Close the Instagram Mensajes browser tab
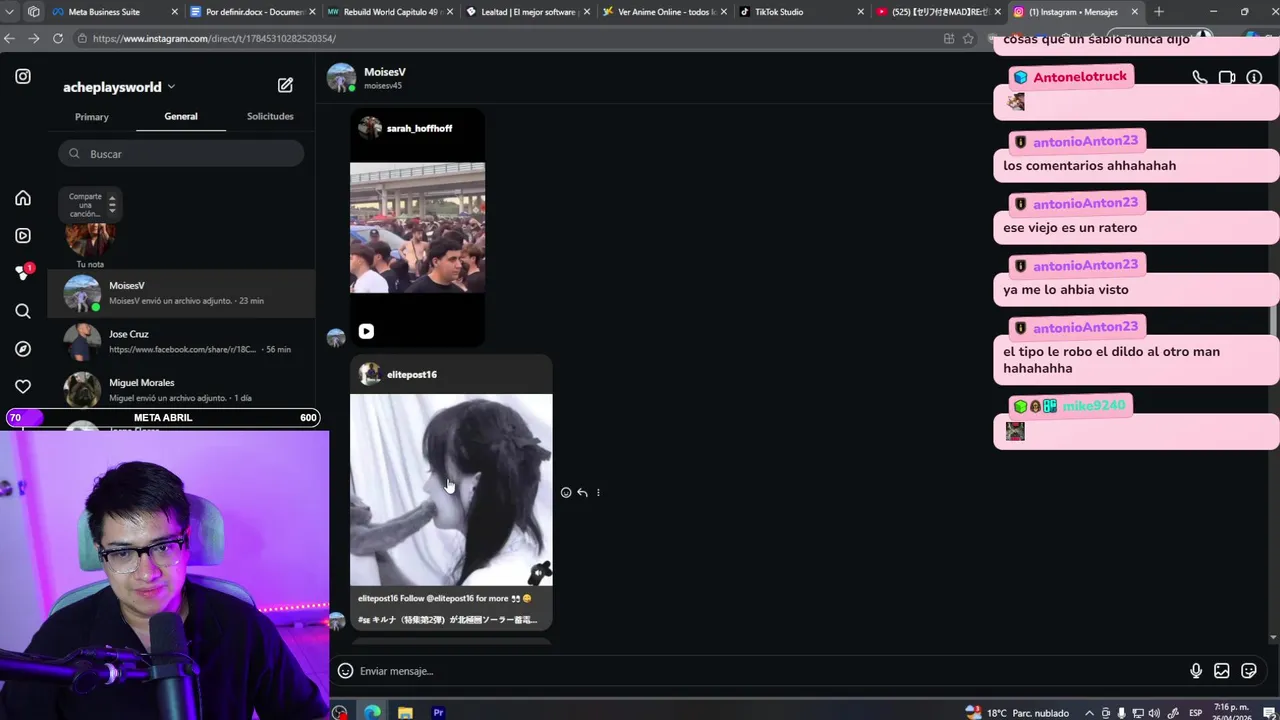This screenshot has width=1280, height=720. pos(1135,12)
